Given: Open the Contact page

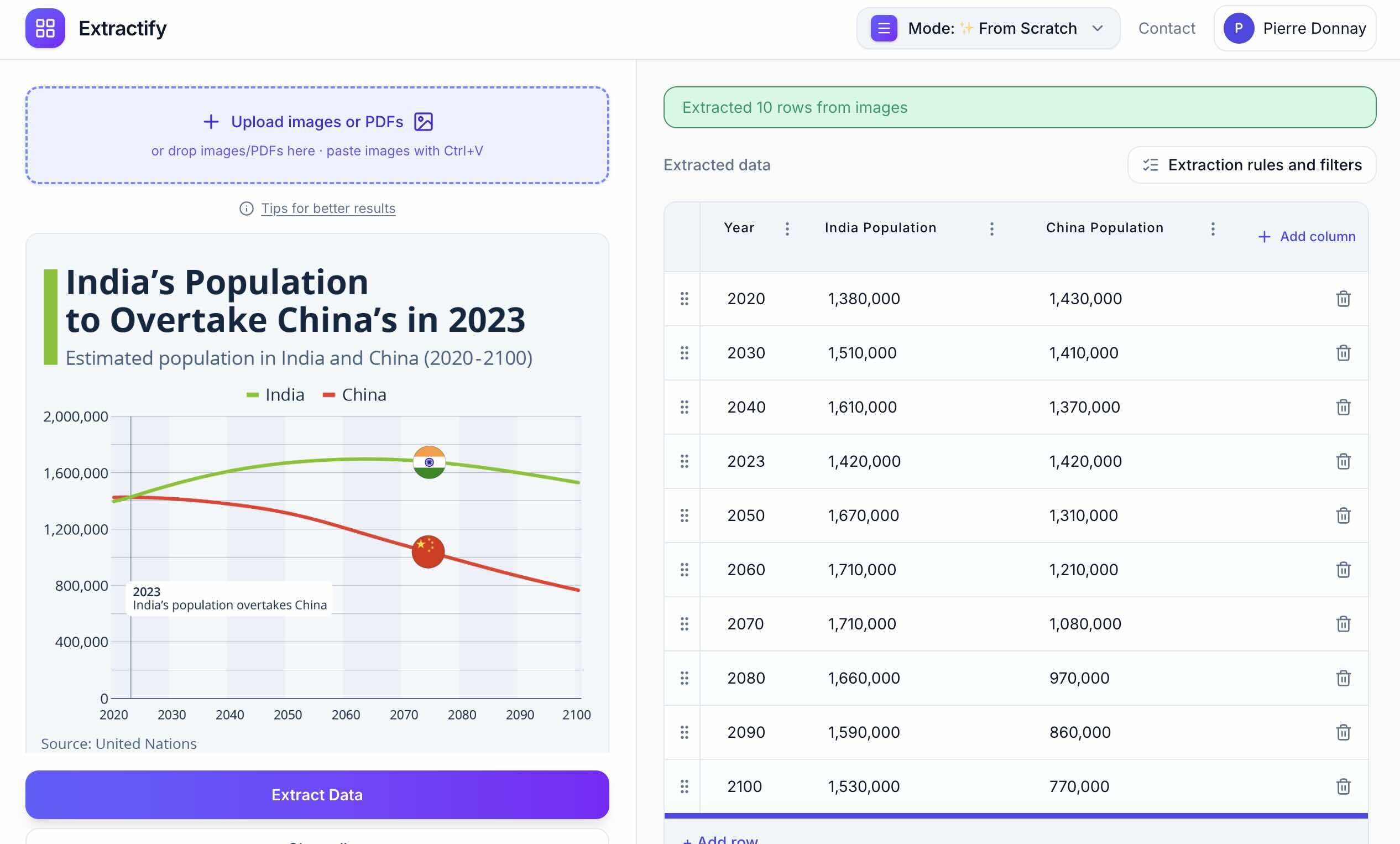Looking at the screenshot, I should (x=1167, y=28).
